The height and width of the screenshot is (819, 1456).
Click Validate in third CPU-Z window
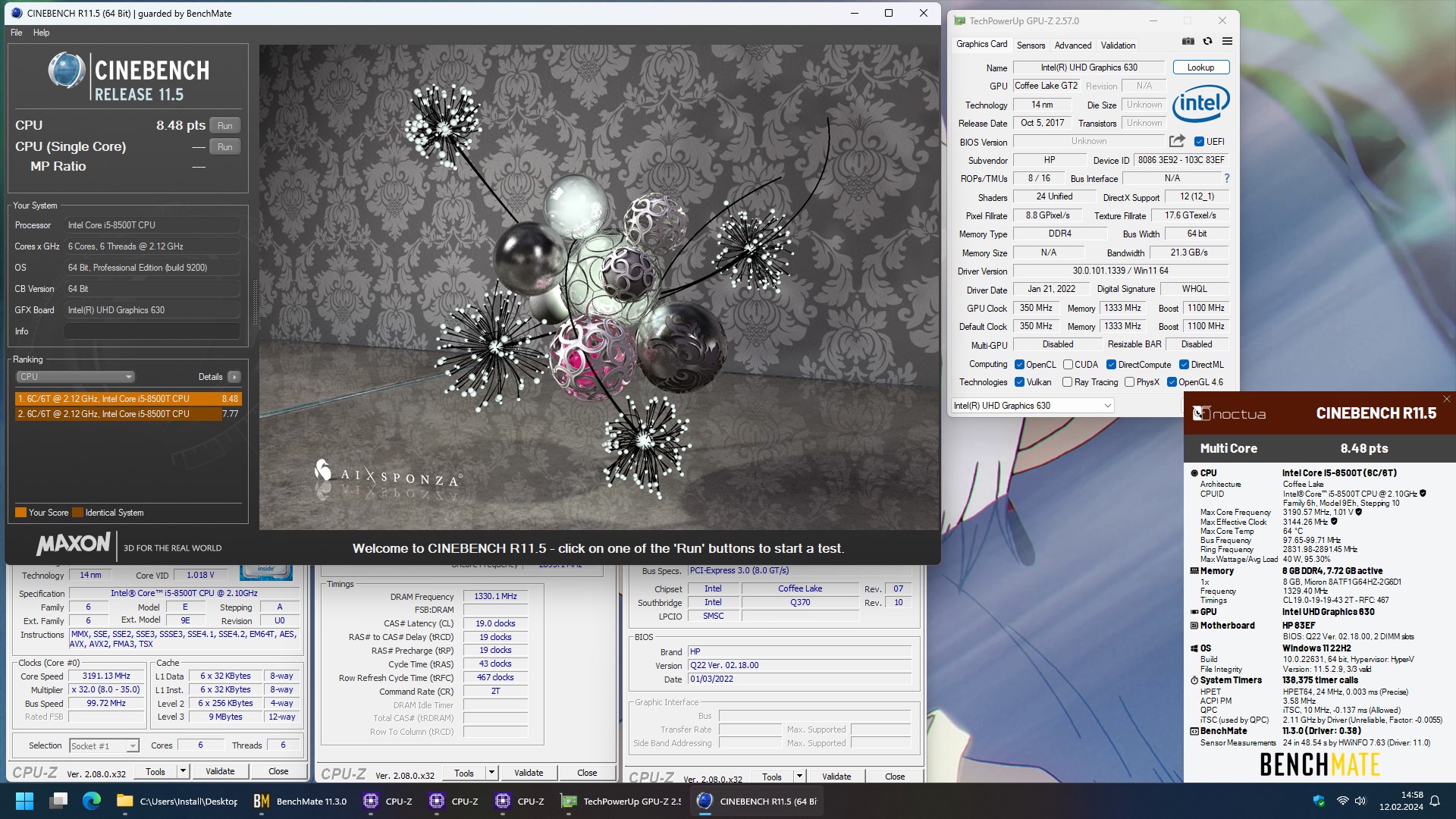click(836, 777)
